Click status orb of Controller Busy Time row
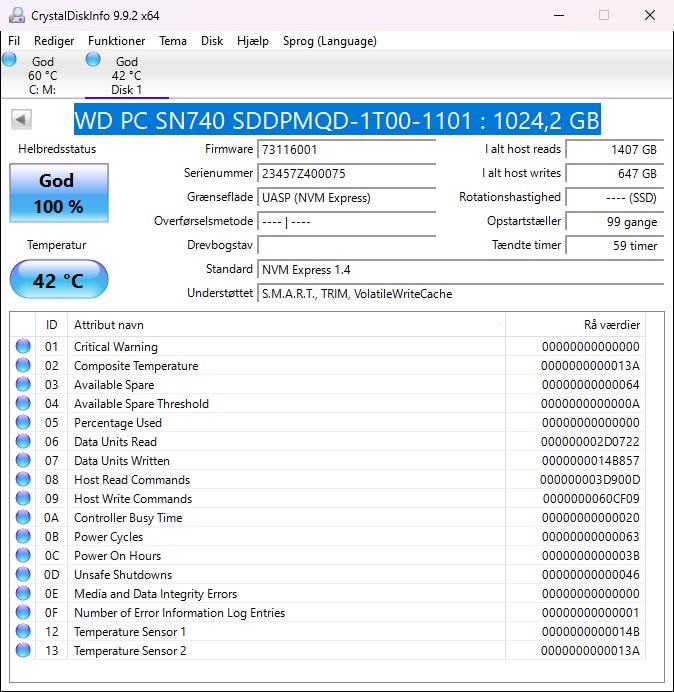 pyautogui.click(x=23, y=517)
